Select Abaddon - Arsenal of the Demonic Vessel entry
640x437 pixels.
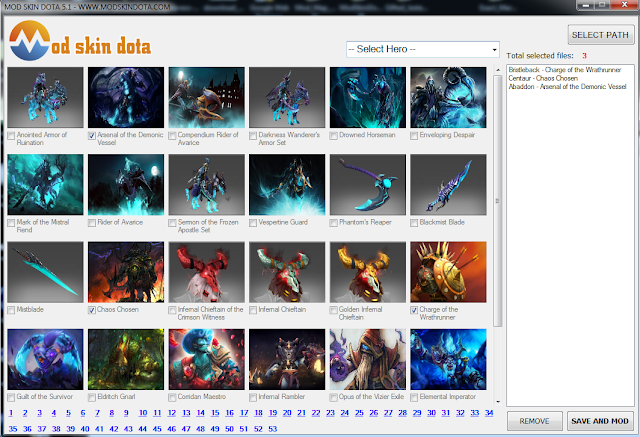coord(567,87)
